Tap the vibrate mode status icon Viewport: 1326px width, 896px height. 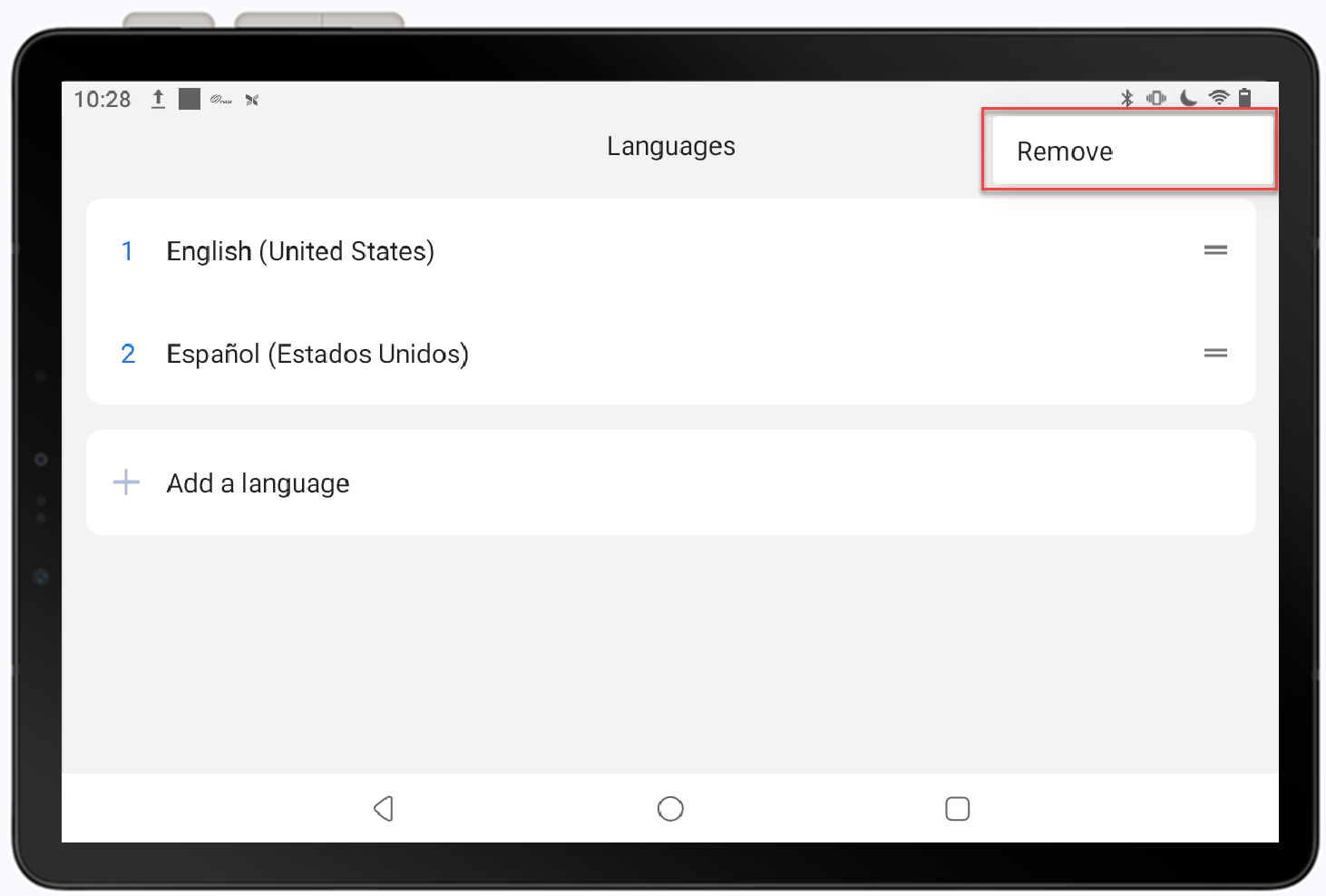pos(1157,97)
